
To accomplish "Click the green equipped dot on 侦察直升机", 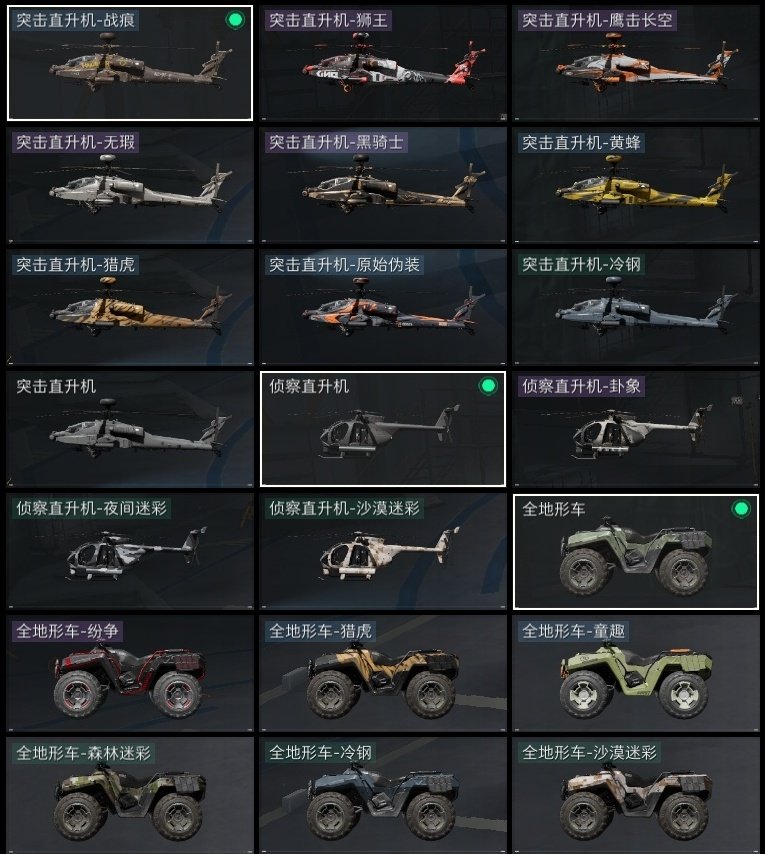I will (488, 386).
